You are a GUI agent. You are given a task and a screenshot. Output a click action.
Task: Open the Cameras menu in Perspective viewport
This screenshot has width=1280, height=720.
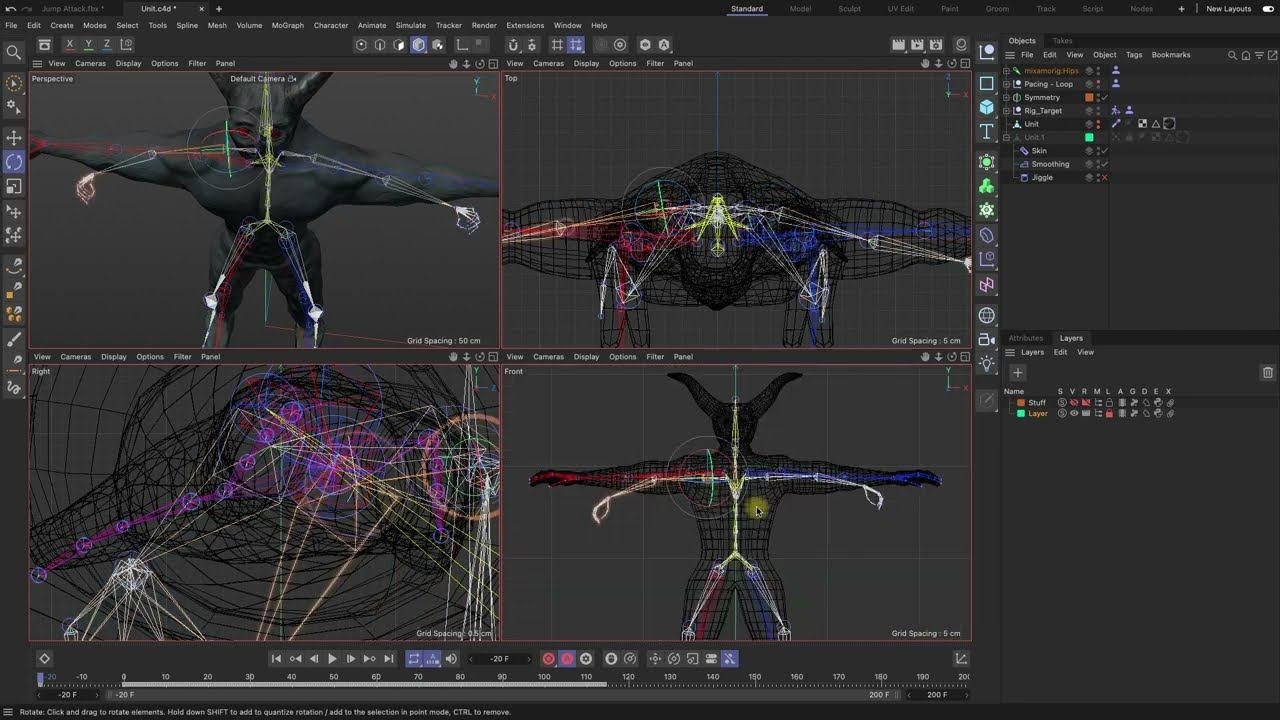tap(90, 64)
